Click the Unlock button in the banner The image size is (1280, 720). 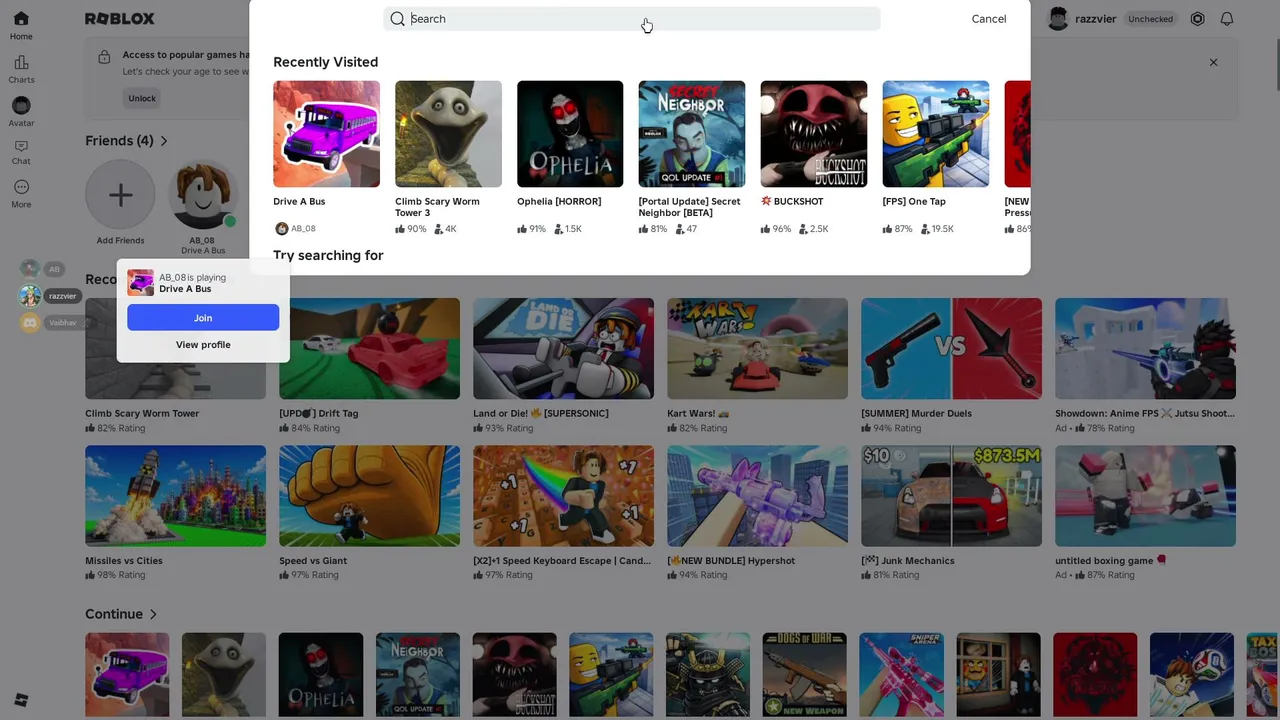142,98
